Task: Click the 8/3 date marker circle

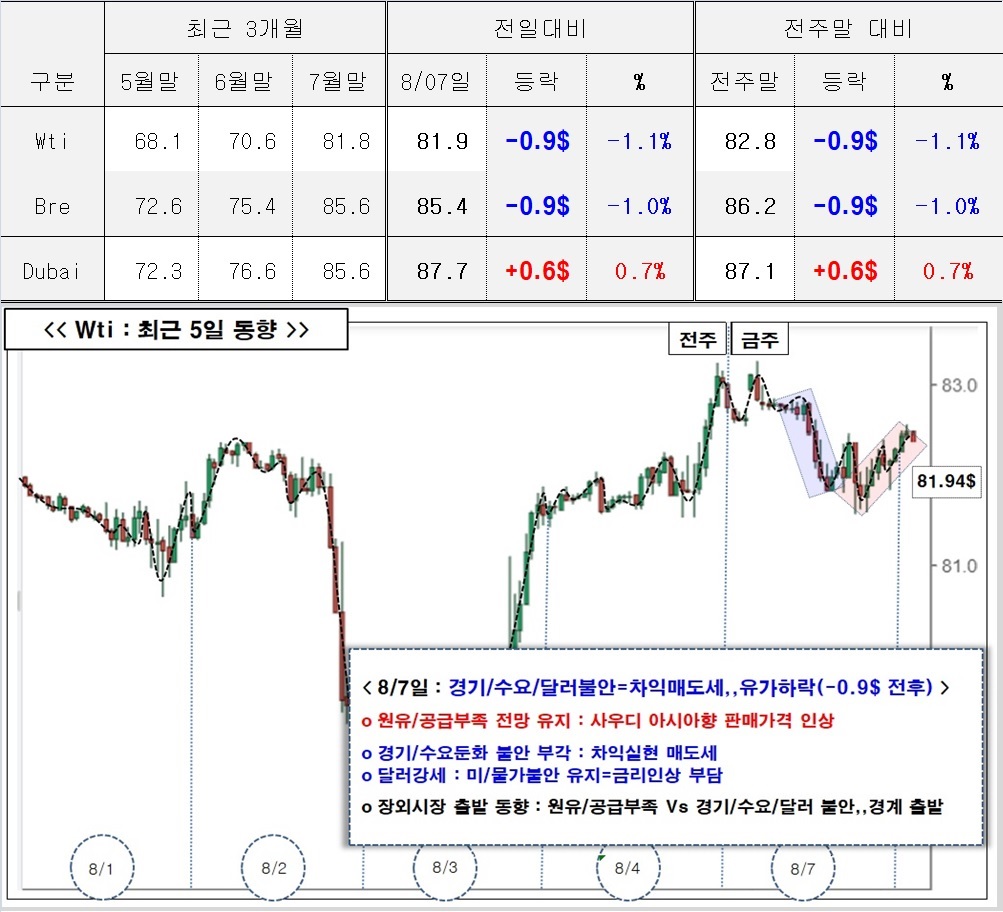Action: (445, 868)
